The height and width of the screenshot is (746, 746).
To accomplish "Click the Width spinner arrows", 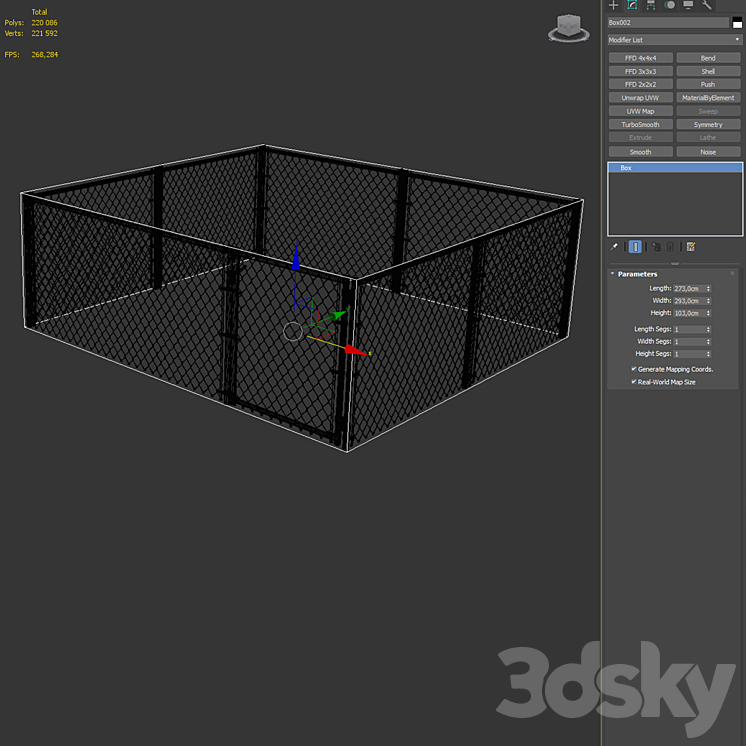I will coord(708,301).
